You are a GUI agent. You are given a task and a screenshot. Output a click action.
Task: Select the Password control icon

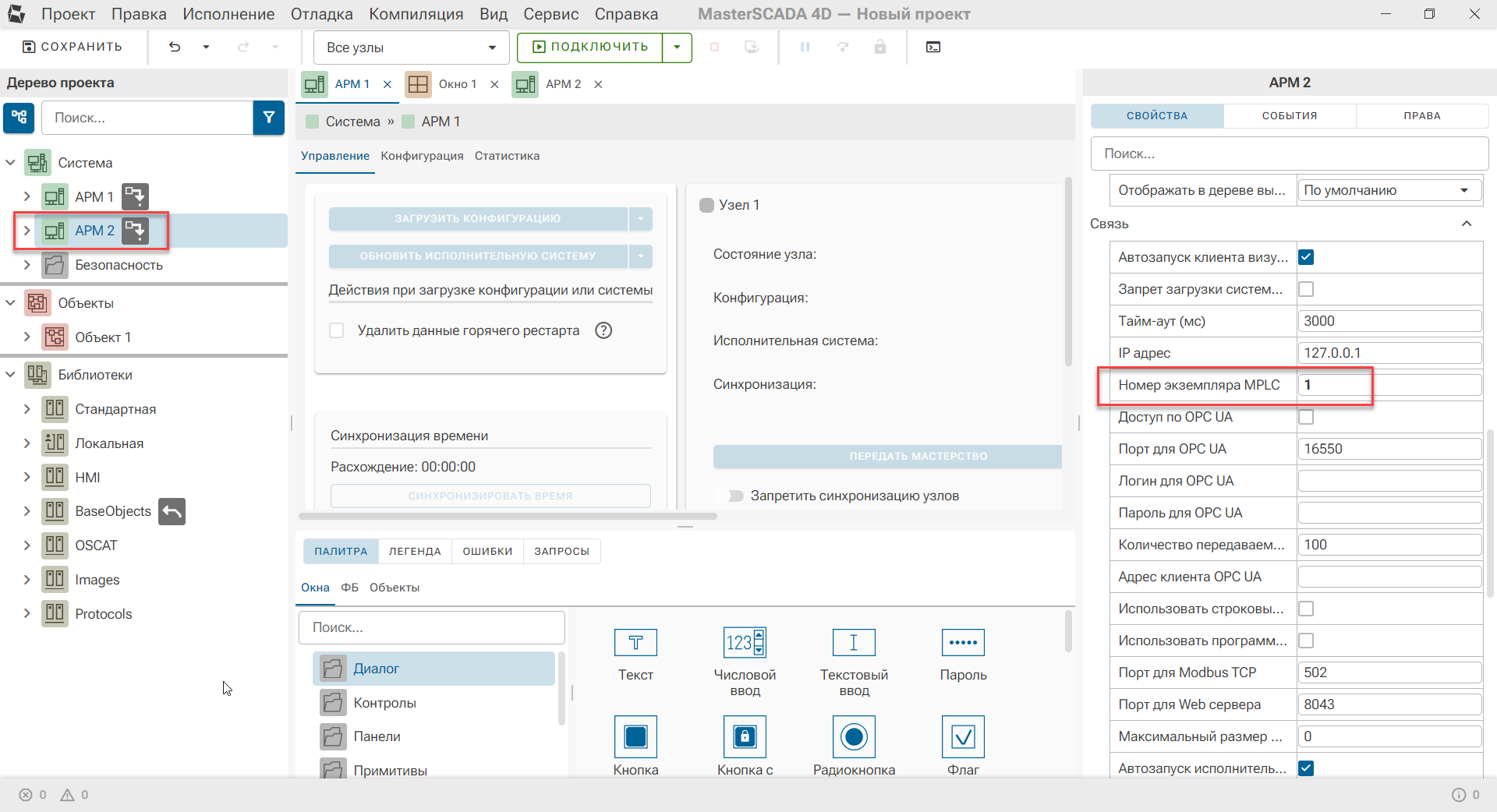pyautogui.click(x=963, y=643)
